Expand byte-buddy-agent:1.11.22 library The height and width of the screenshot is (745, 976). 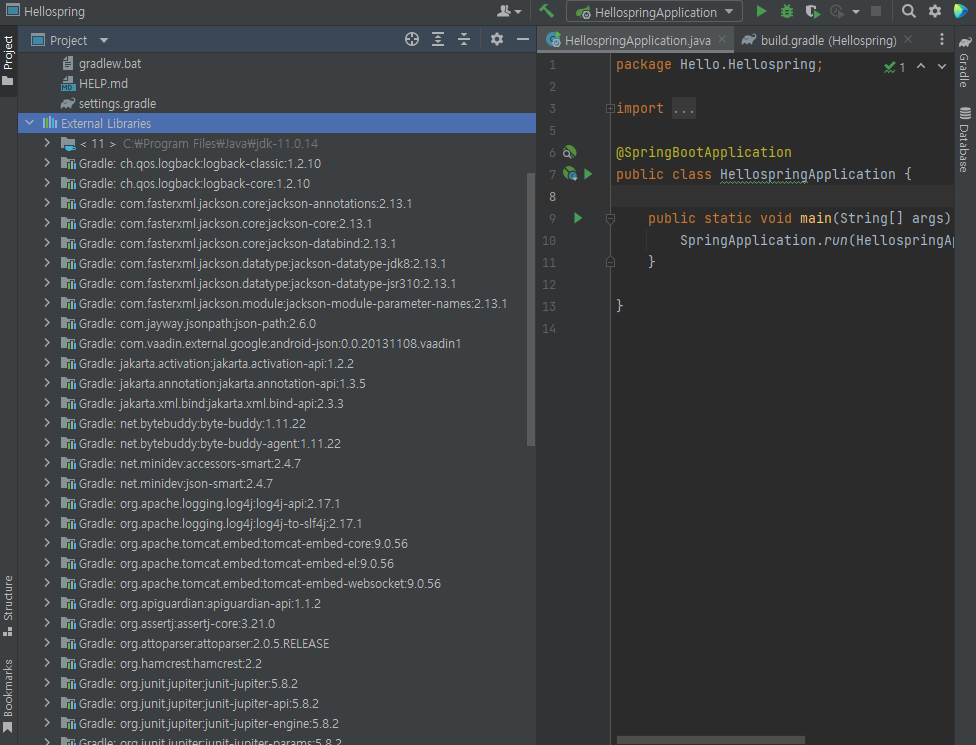[47, 443]
